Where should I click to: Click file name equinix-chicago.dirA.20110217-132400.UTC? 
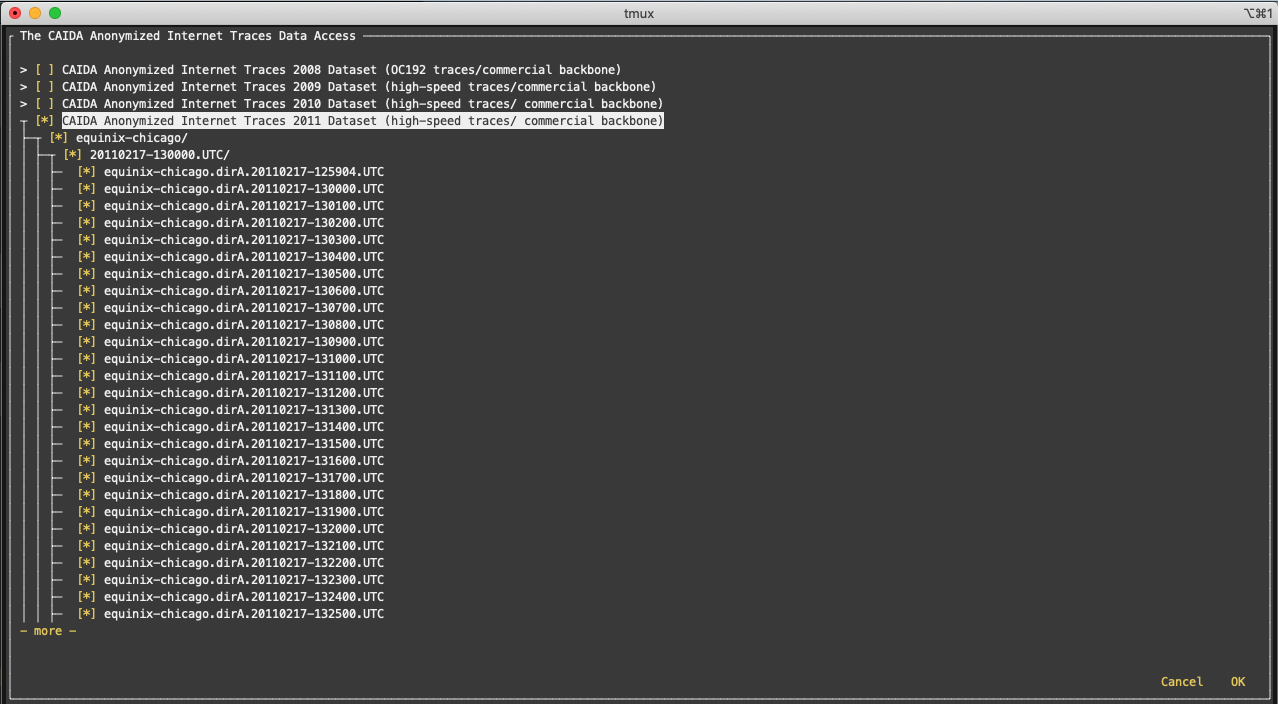tap(244, 597)
